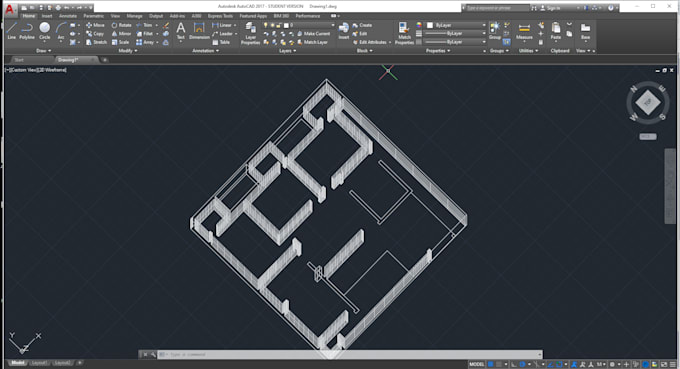Toggle clean screen in status bar
Image resolution: width=680 pixels, height=369 pixels.
pos(664,364)
